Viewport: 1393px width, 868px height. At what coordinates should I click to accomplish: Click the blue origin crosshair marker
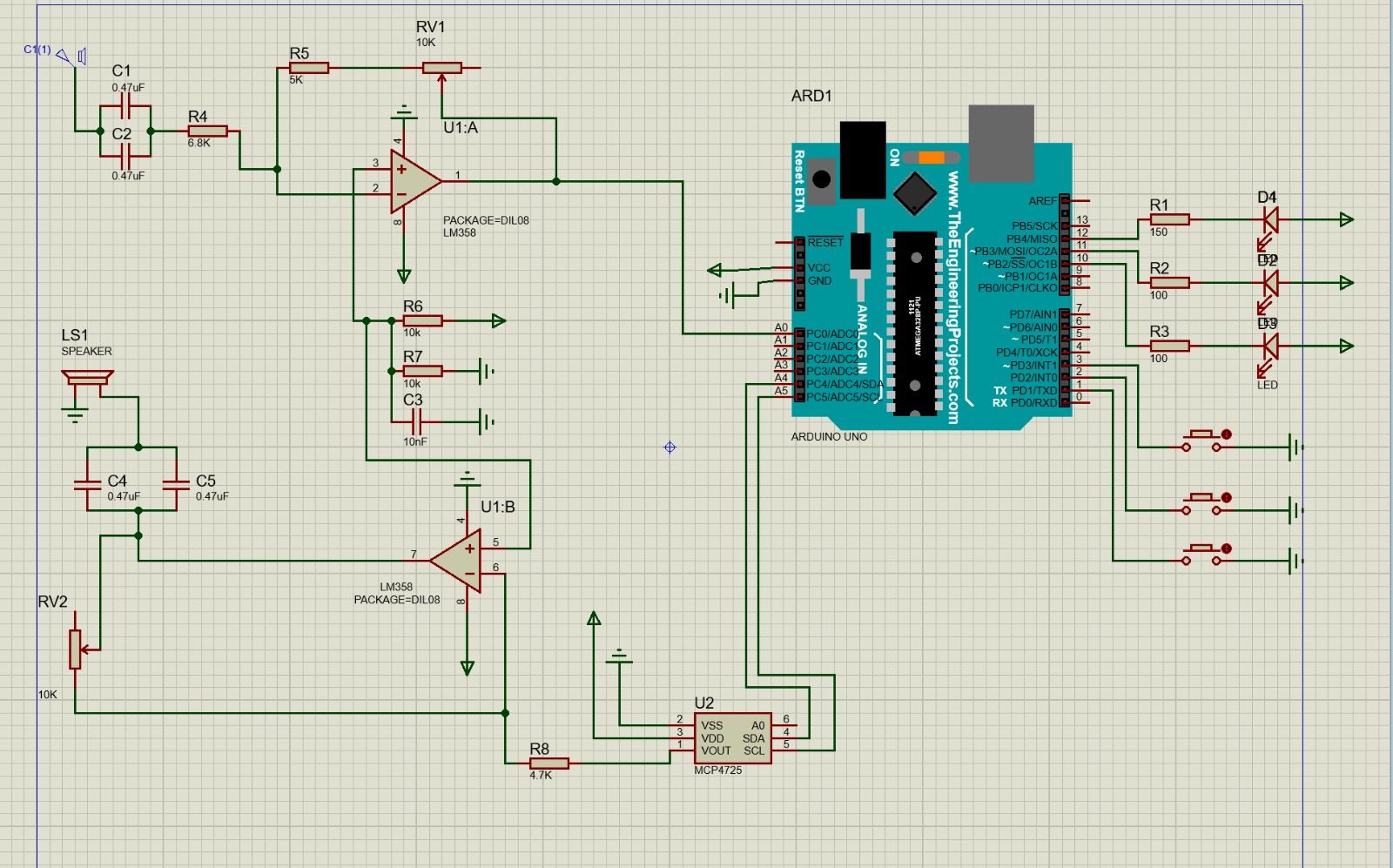coord(670,447)
